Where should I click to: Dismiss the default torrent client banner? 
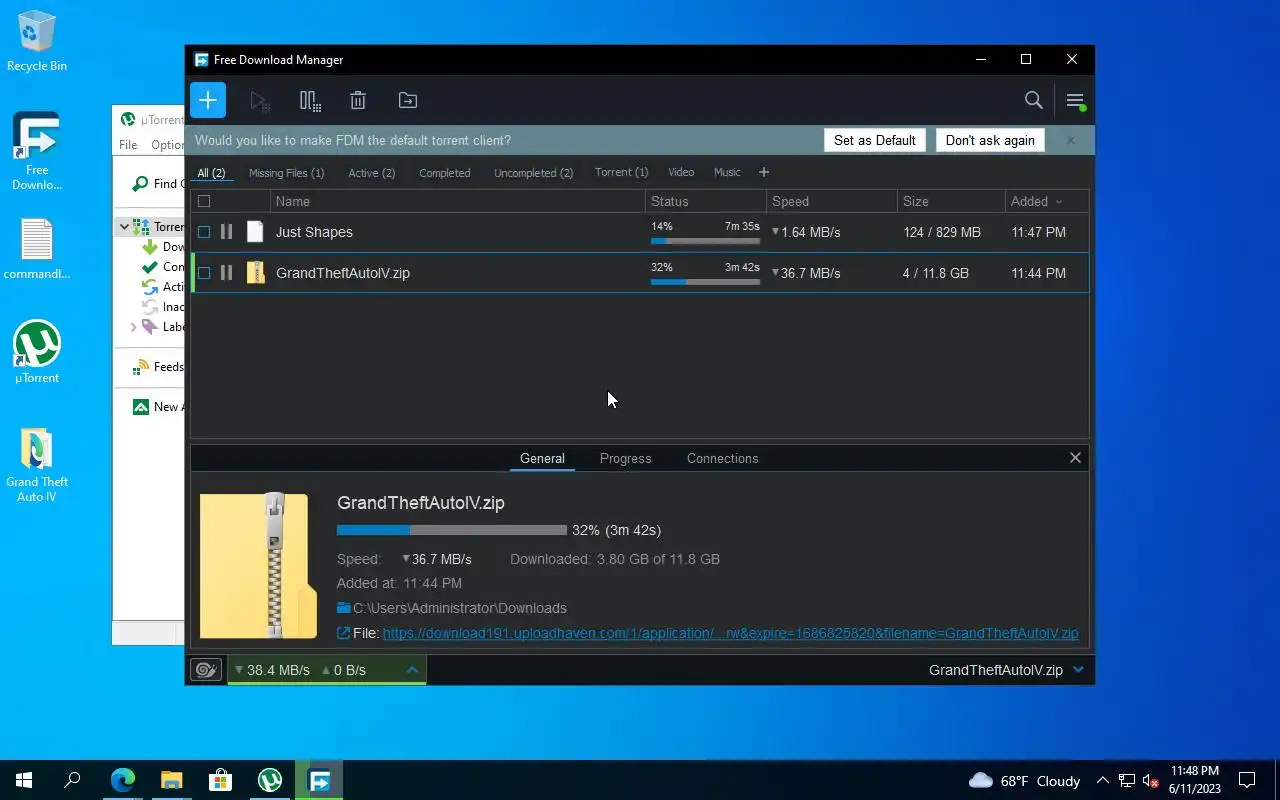point(1070,140)
